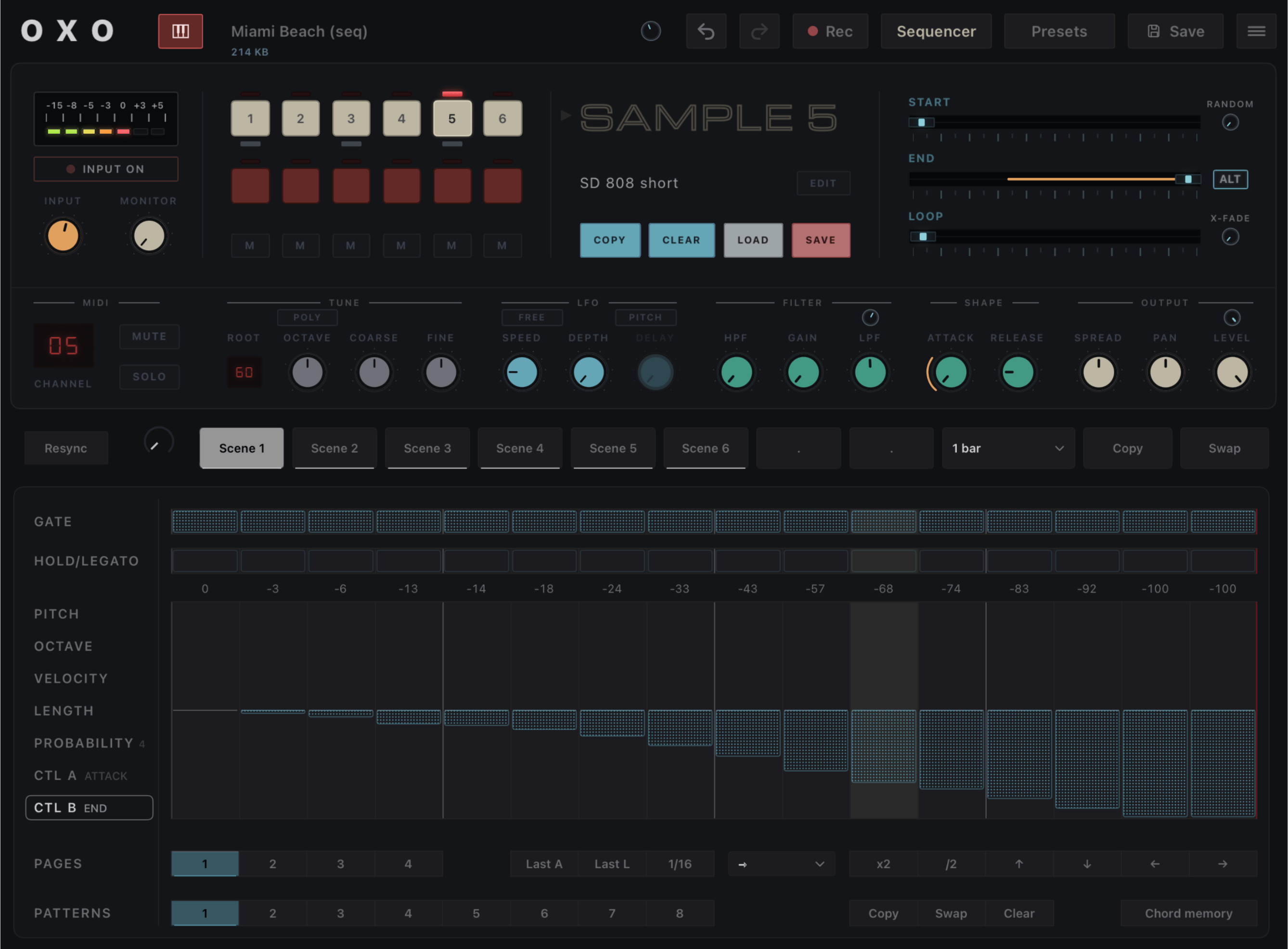1288x949 pixels.
Task: Click the red Rec button
Action: pos(830,31)
